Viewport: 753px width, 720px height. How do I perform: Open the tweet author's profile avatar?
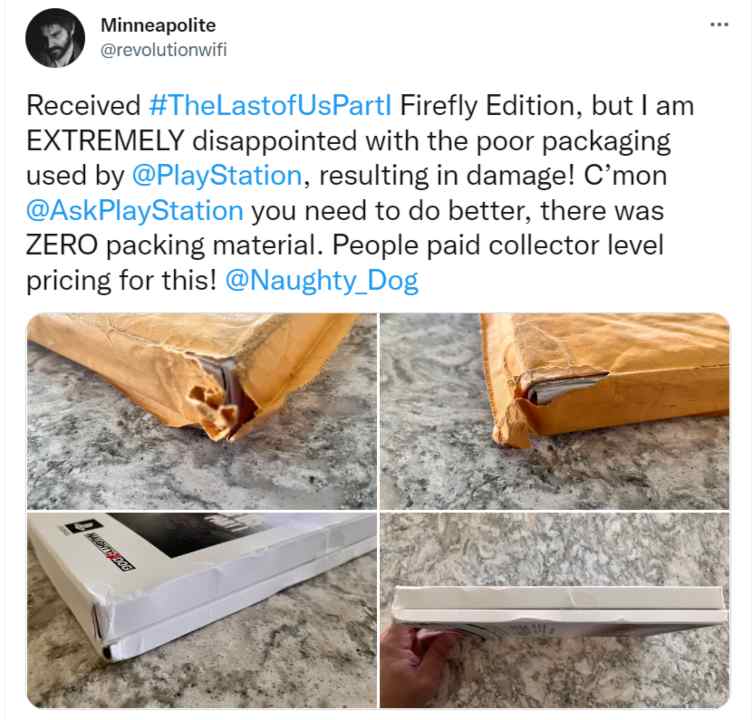[x=55, y=37]
